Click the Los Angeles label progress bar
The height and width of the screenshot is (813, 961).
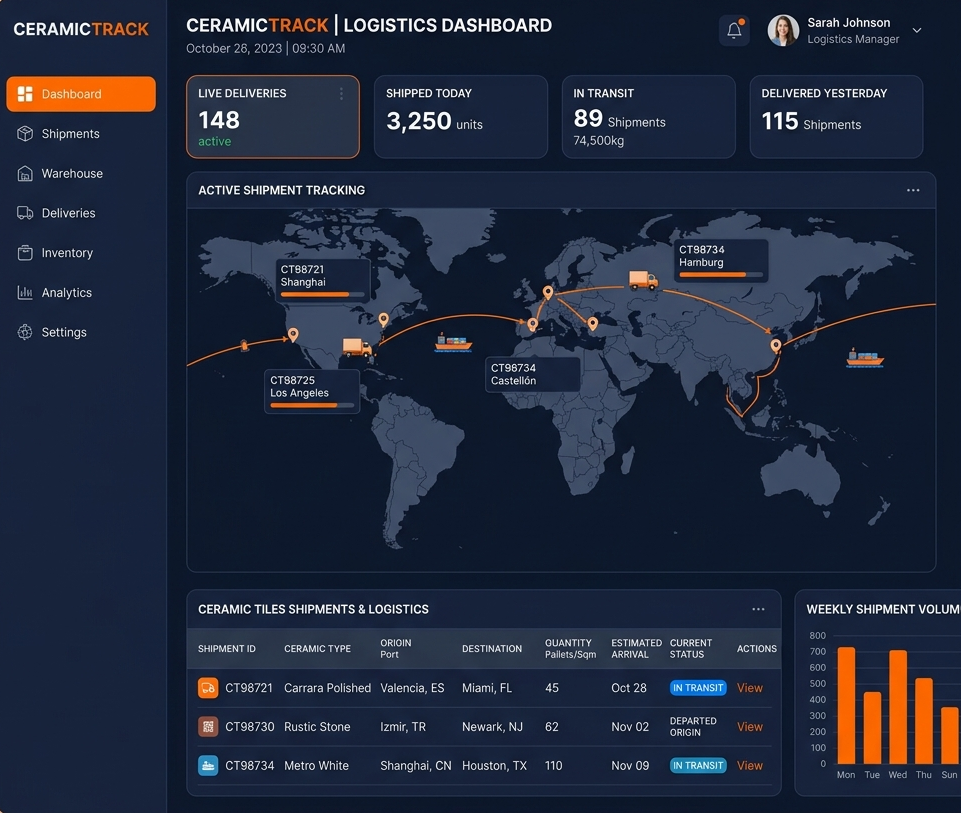click(312, 405)
